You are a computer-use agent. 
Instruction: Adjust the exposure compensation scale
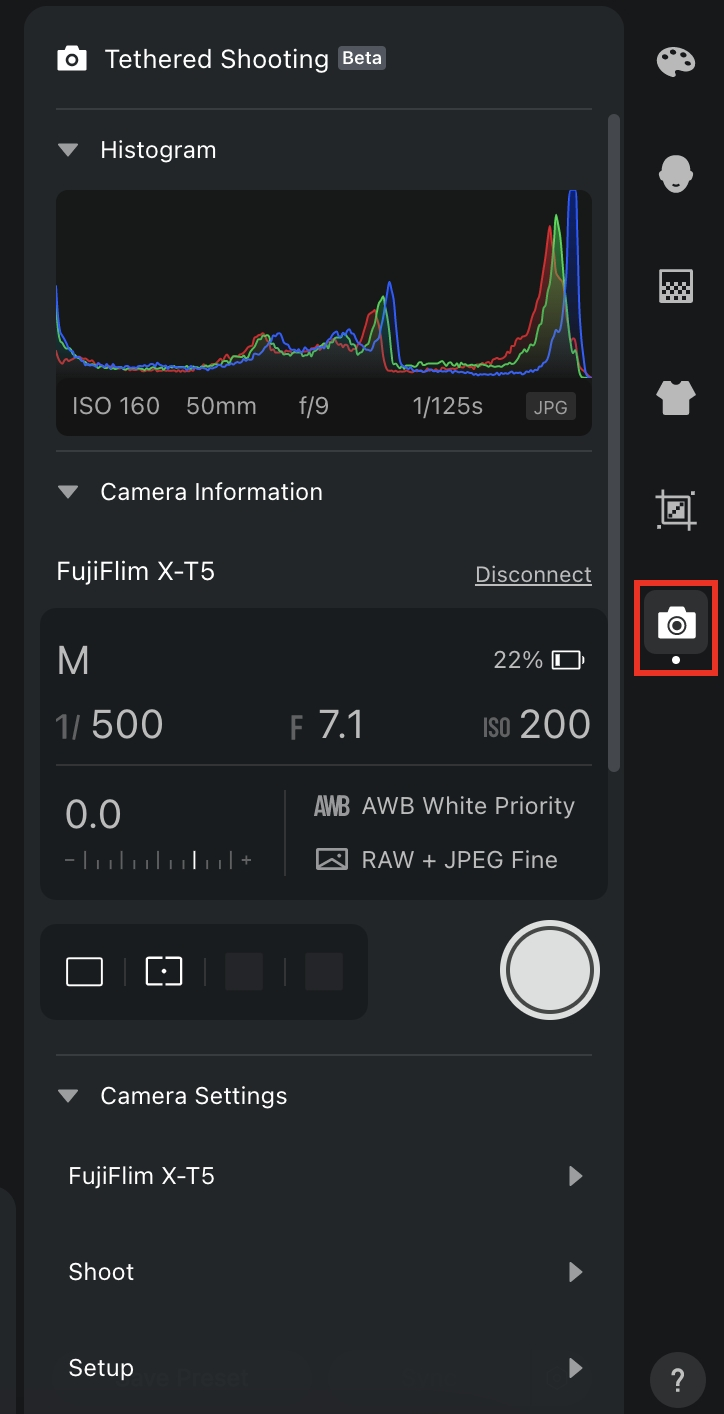[x=158, y=859]
